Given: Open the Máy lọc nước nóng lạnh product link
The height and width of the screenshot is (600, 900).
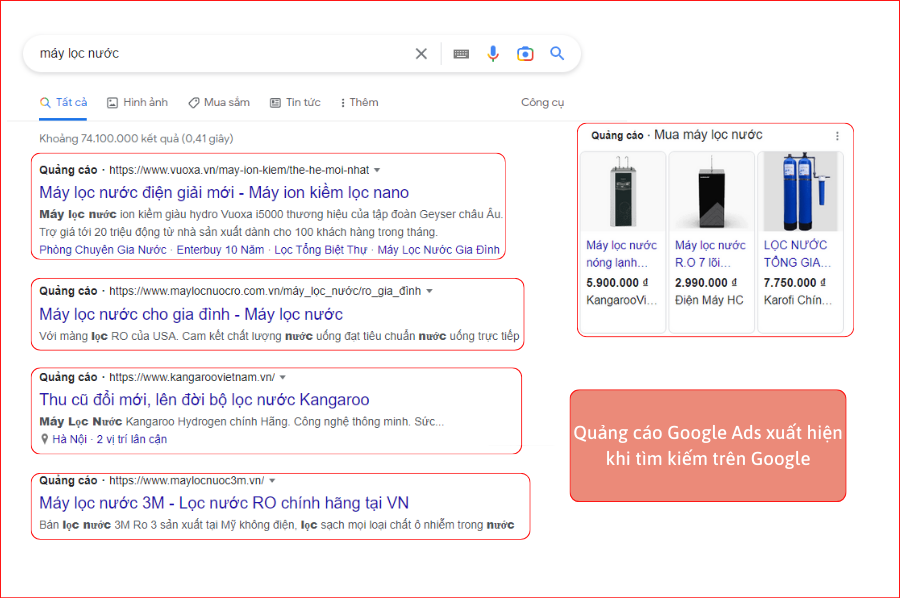Looking at the screenshot, I should (621, 254).
